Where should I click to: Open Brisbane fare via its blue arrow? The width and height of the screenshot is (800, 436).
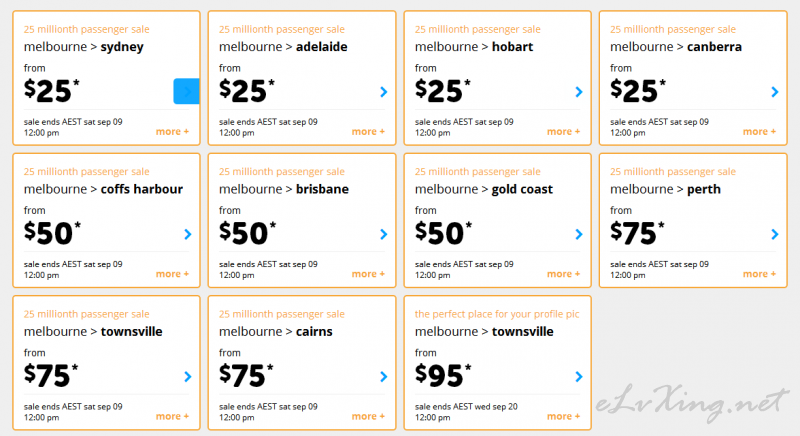click(x=384, y=234)
